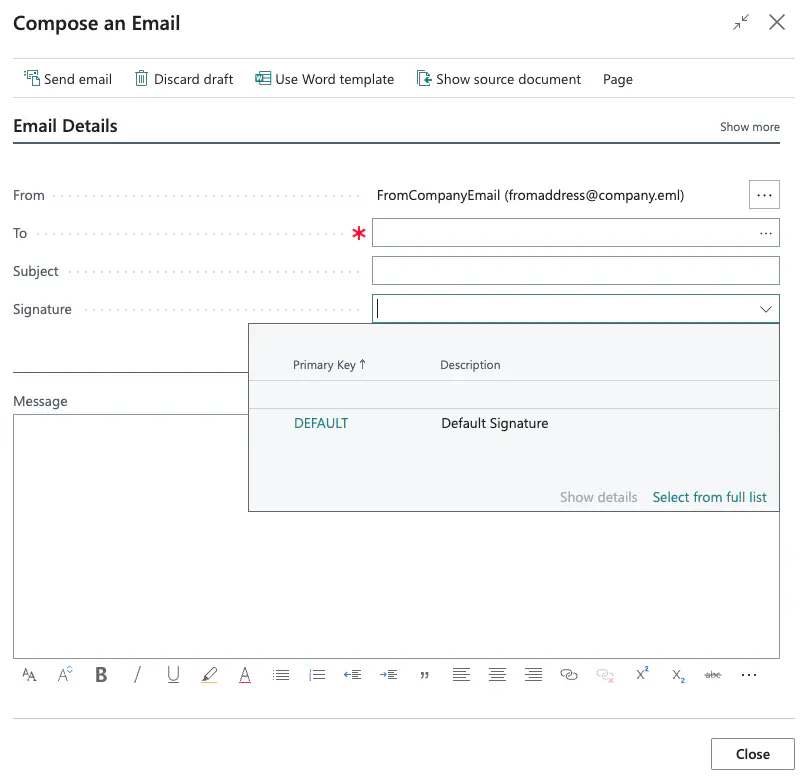Click the Default Signature description cell
This screenshot has width=804, height=777.
click(495, 423)
